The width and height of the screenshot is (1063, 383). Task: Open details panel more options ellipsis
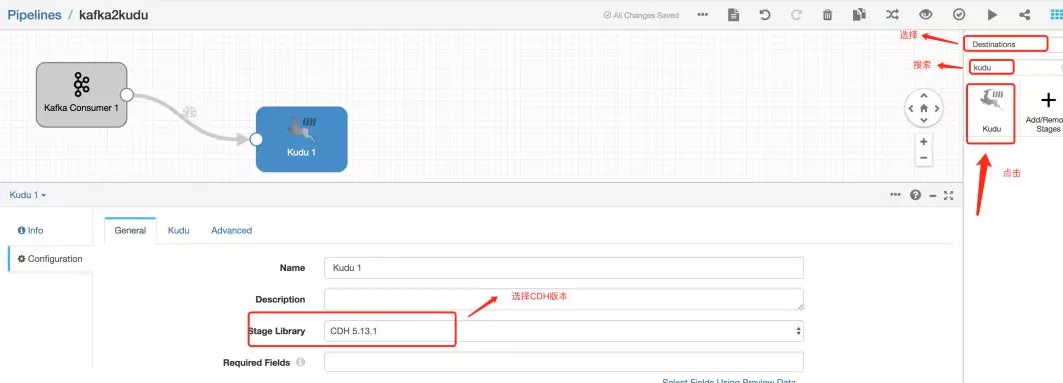896,195
